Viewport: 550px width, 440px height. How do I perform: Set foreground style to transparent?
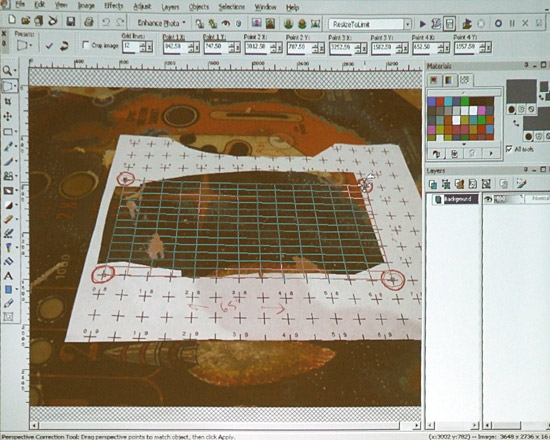[531, 109]
